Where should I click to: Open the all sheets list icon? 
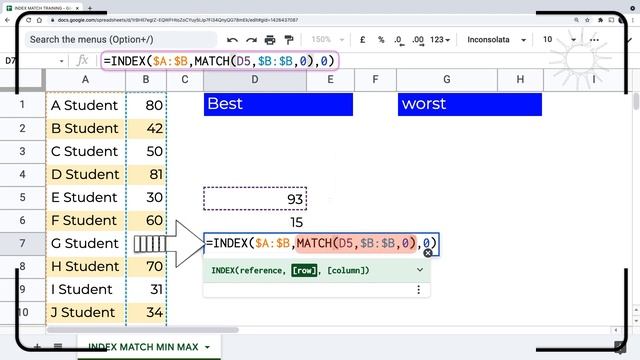point(58,347)
